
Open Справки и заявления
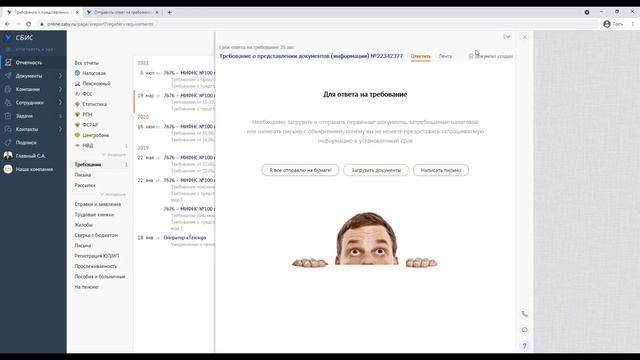(98, 204)
